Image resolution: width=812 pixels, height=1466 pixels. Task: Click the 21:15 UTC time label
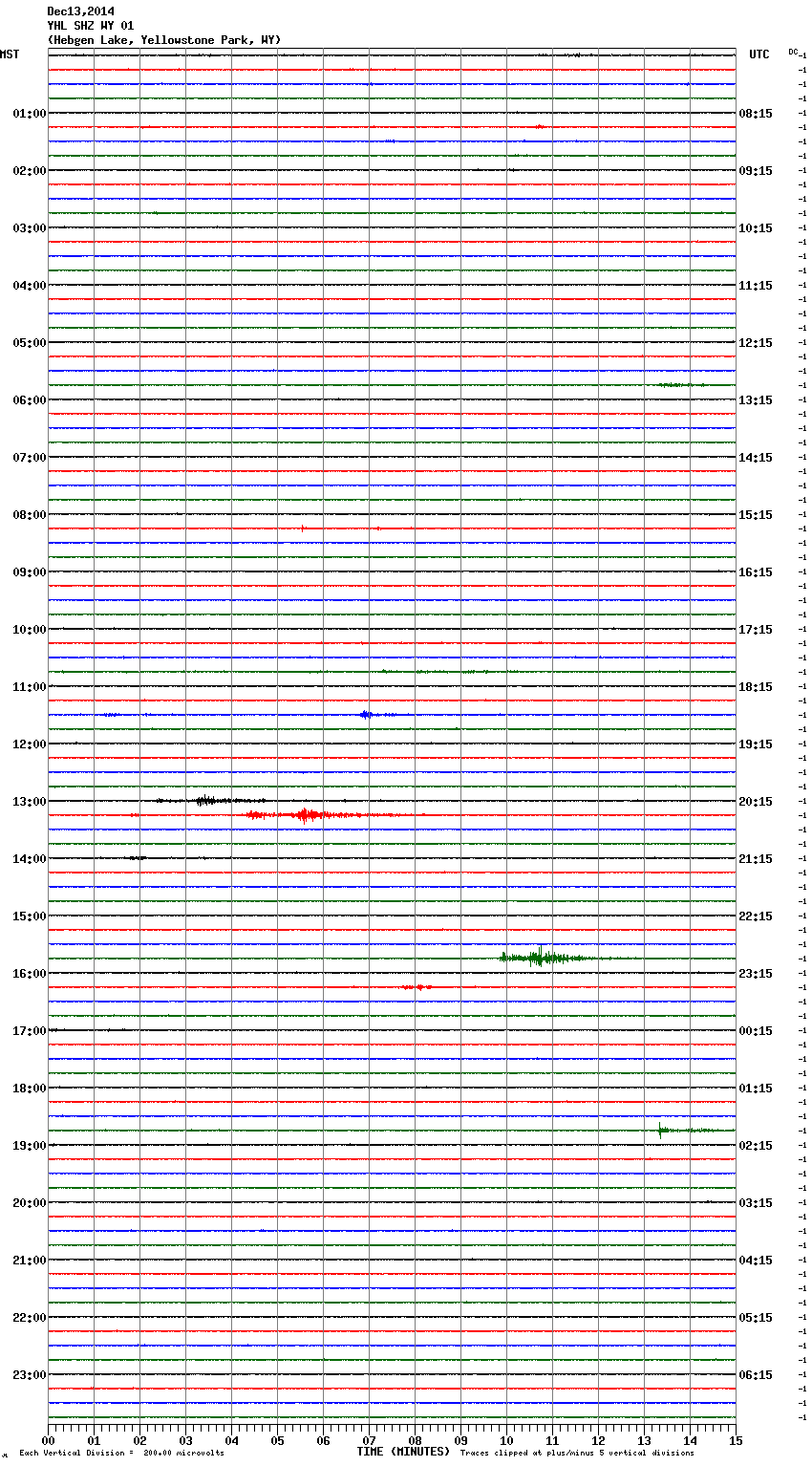pyautogui.click(x=756, y=859)
